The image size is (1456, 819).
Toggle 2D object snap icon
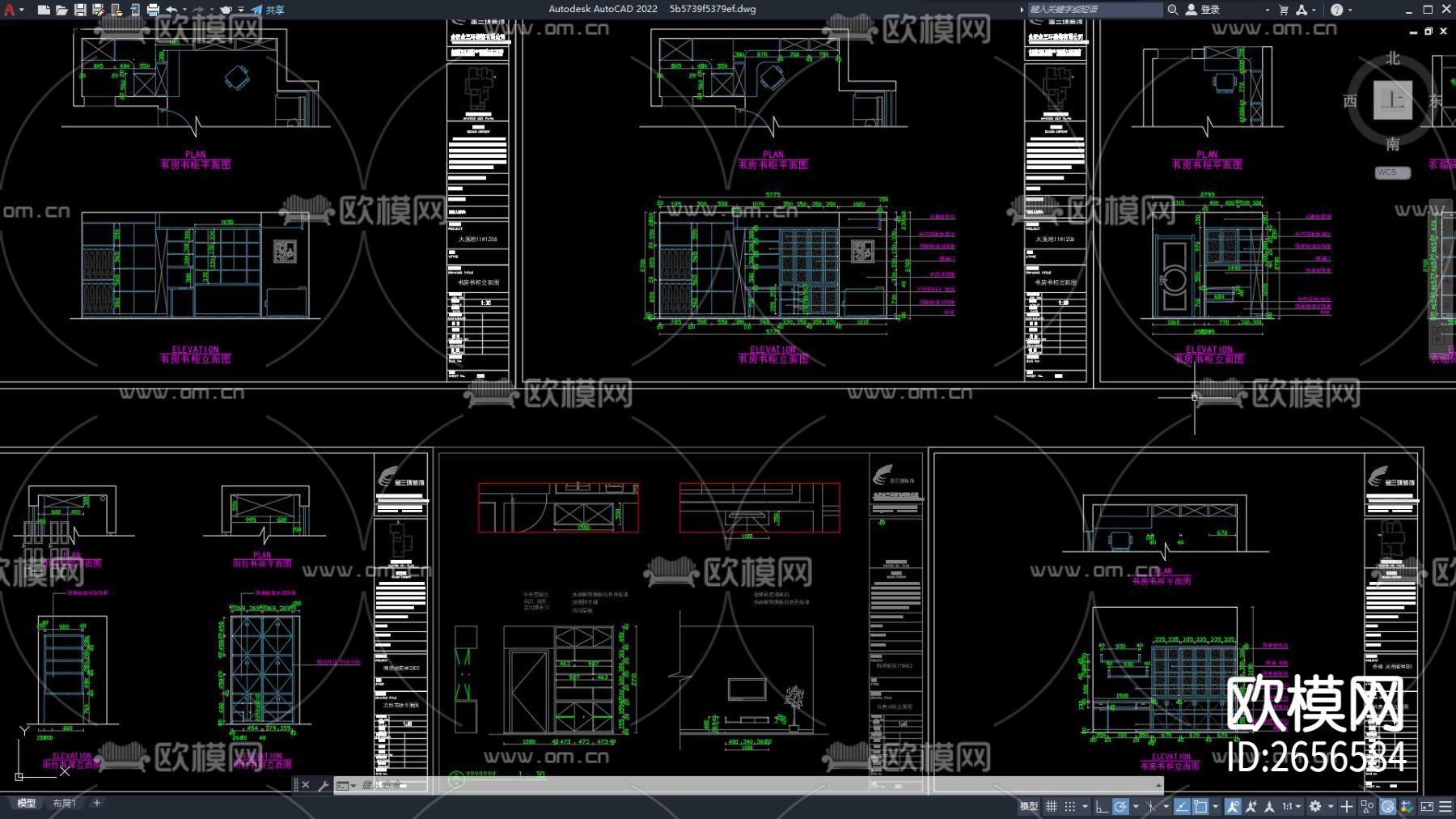coord(1201,806)
